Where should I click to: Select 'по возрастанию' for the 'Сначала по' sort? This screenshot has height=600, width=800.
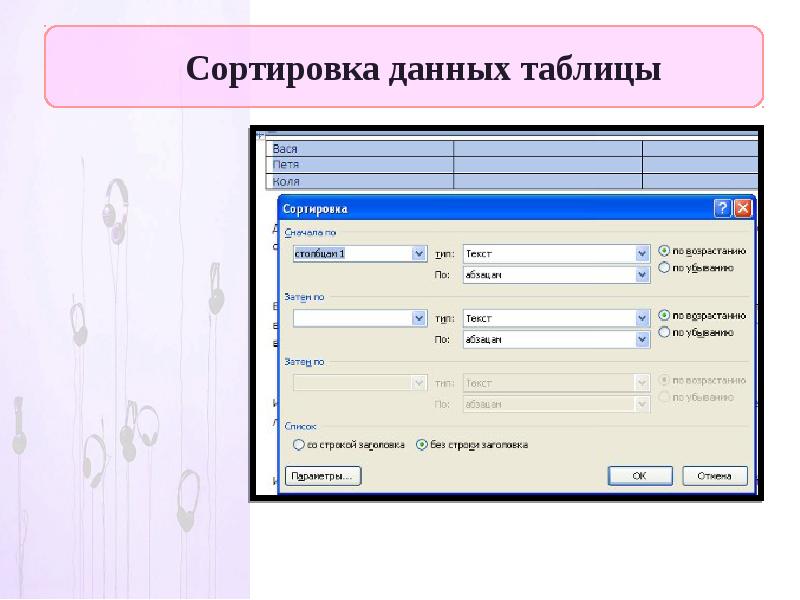664,251
